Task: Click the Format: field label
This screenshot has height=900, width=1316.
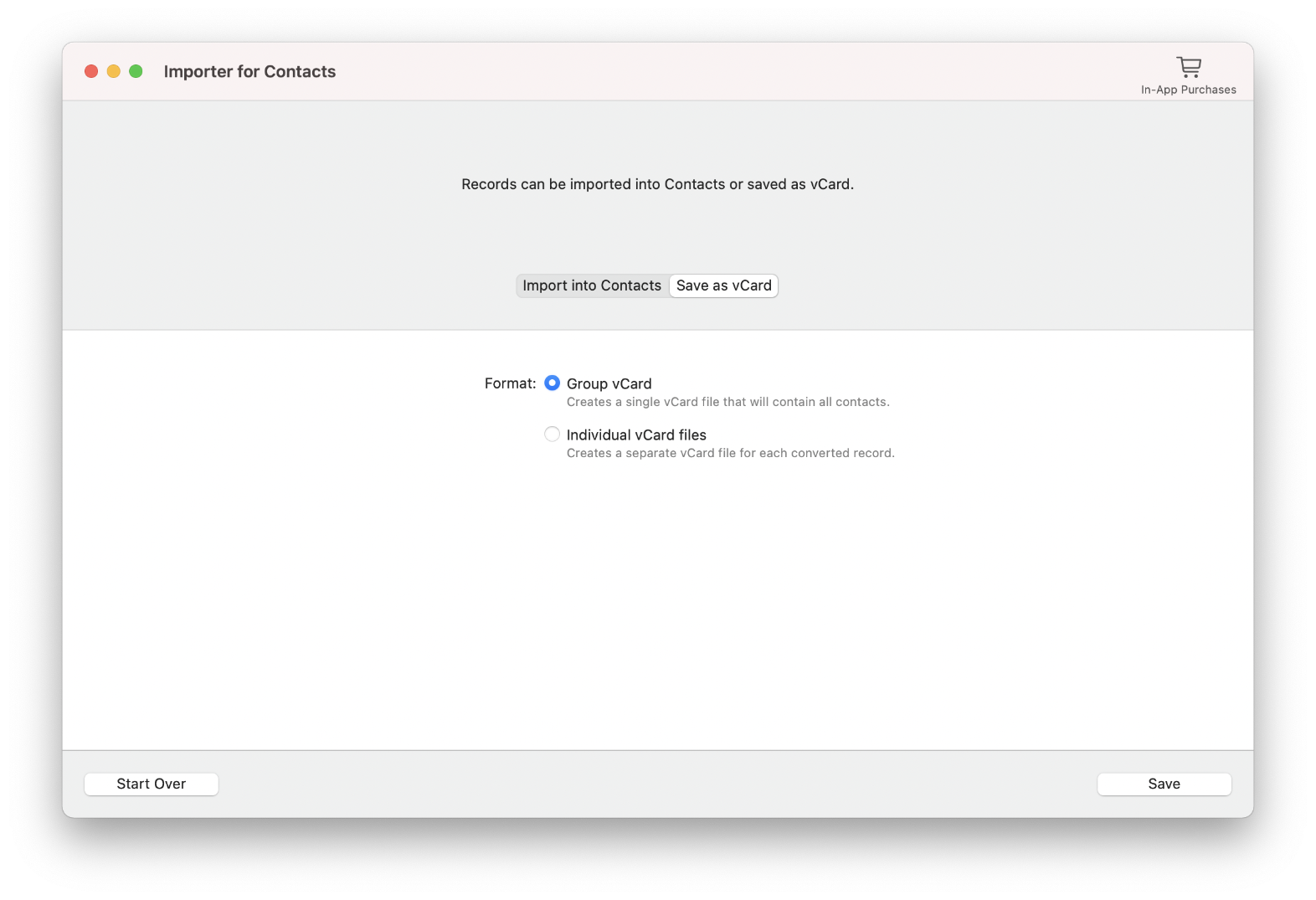Action: click(x=510, y=383)
